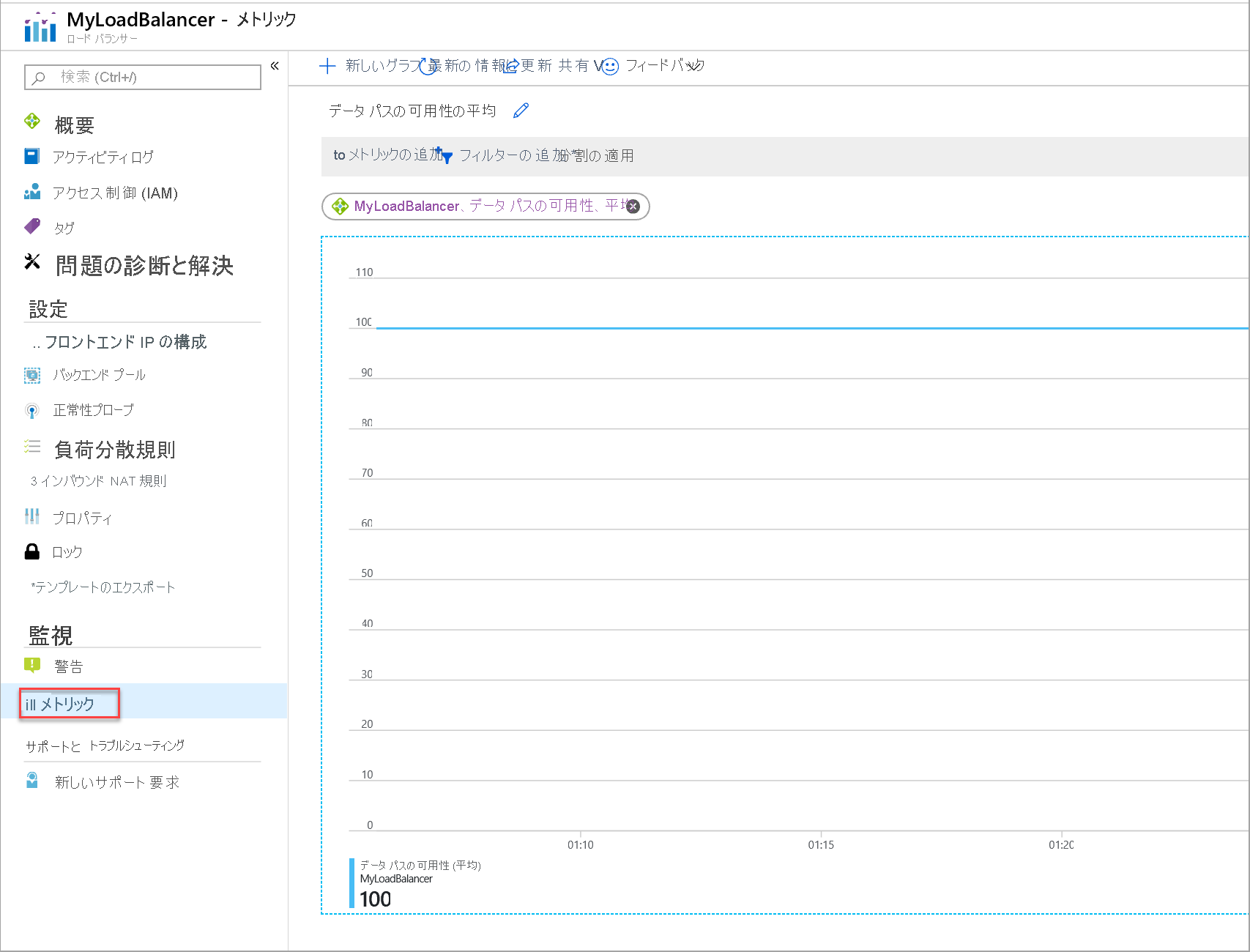
Task: Click the MyLoadBalancer metric pill
Action: click(x=486, y=207)
